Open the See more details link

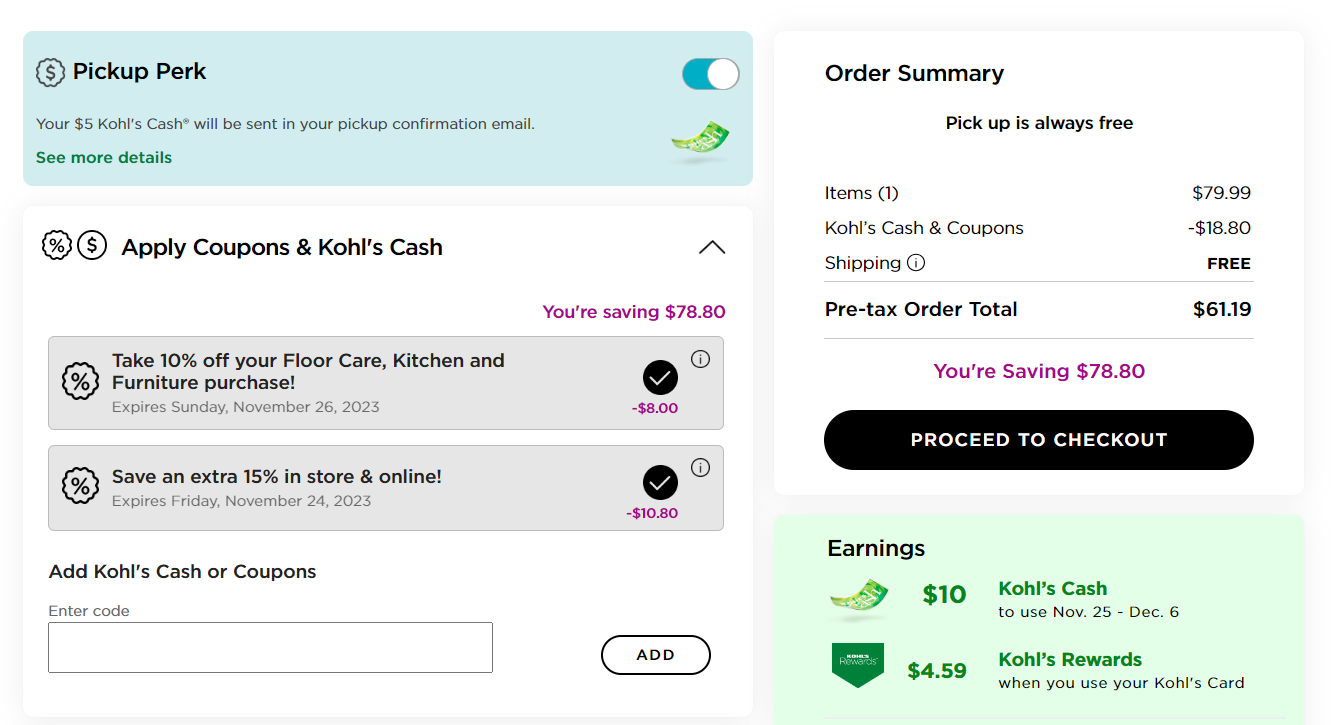click(x=104, y=158)
